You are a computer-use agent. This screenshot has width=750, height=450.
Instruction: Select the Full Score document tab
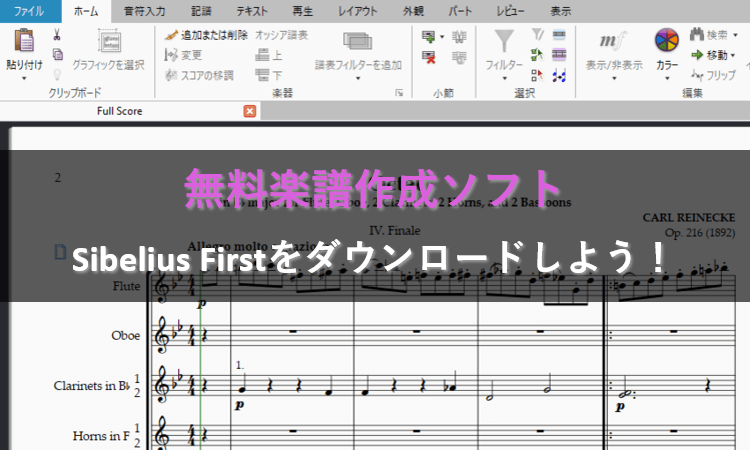[117, 111]
